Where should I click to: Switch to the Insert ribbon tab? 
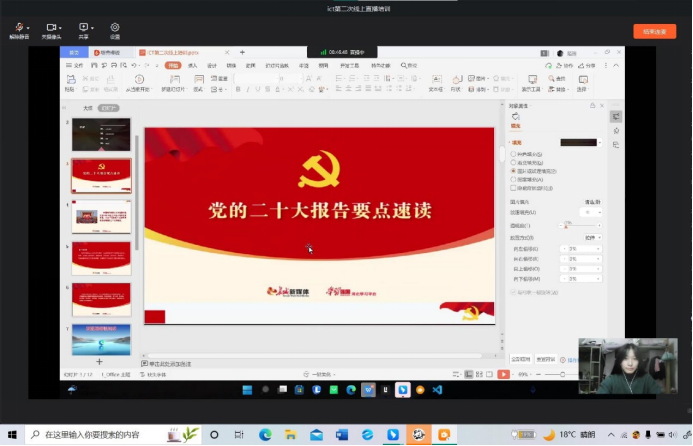point(192,65)
